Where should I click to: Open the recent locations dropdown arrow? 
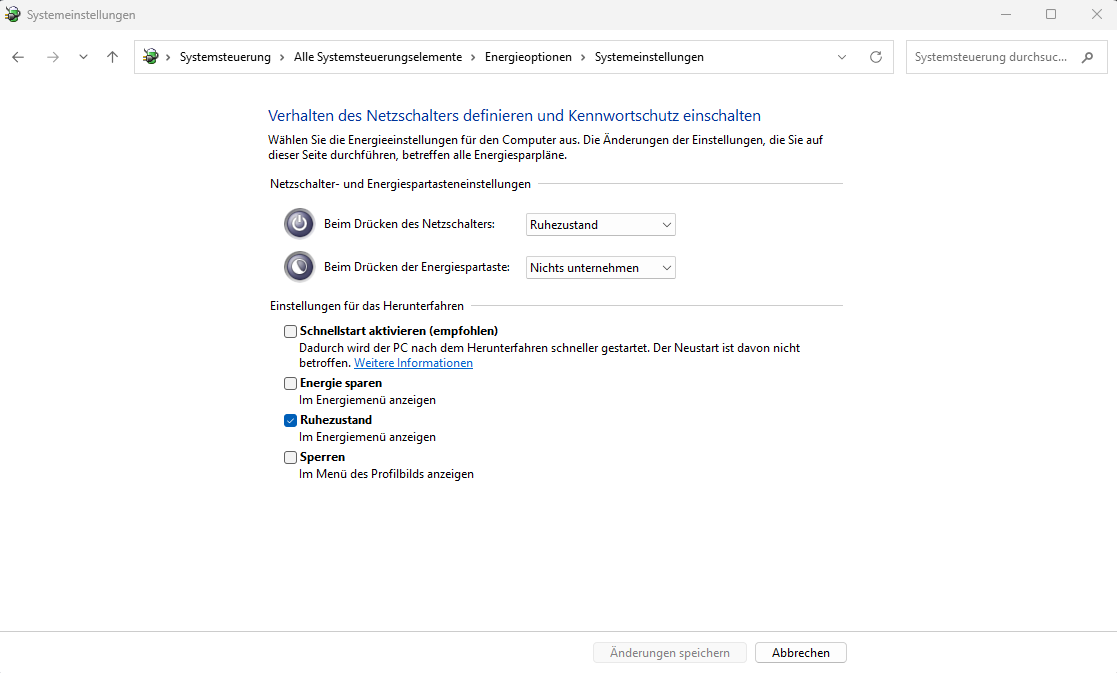click(x=83, y=57)
